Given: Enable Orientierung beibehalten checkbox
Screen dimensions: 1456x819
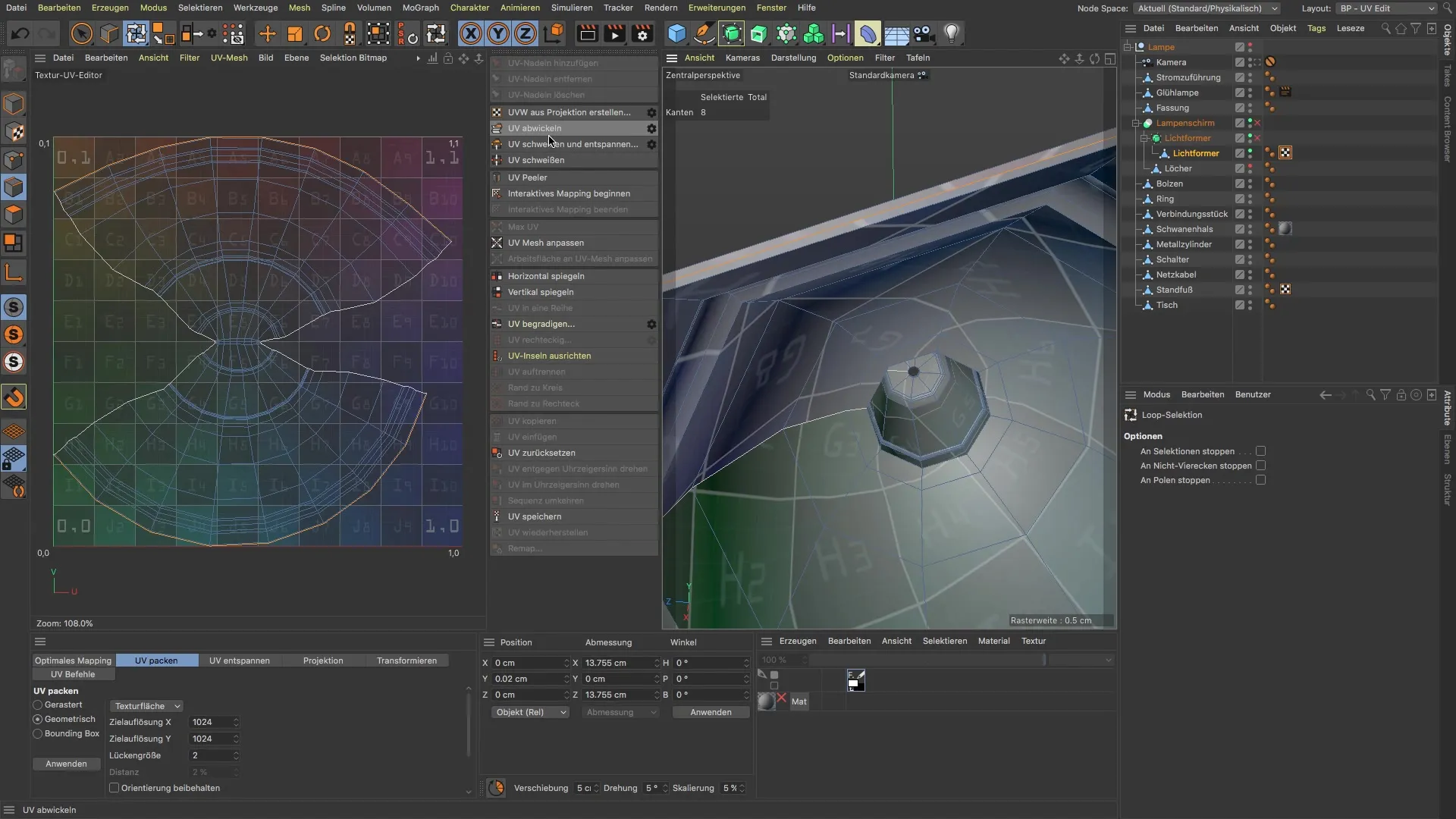Looking at the screenshot, I should click(115, 788).
